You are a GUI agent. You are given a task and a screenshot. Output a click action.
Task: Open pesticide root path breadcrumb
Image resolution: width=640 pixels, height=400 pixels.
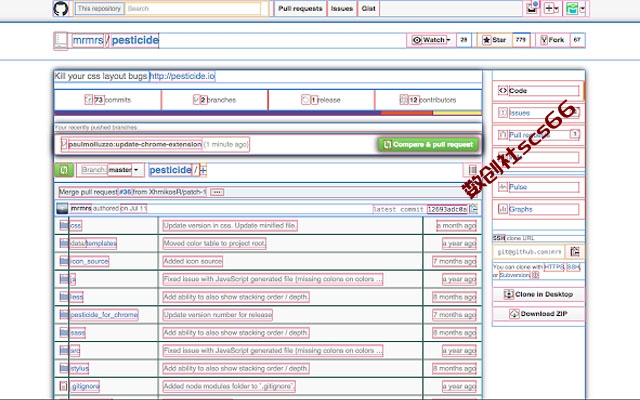(170, 170)
